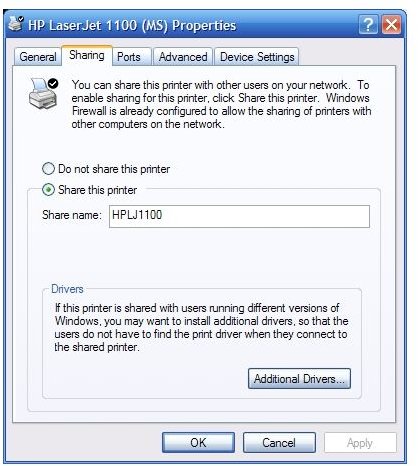Click the Cancel button

[279, 442]
